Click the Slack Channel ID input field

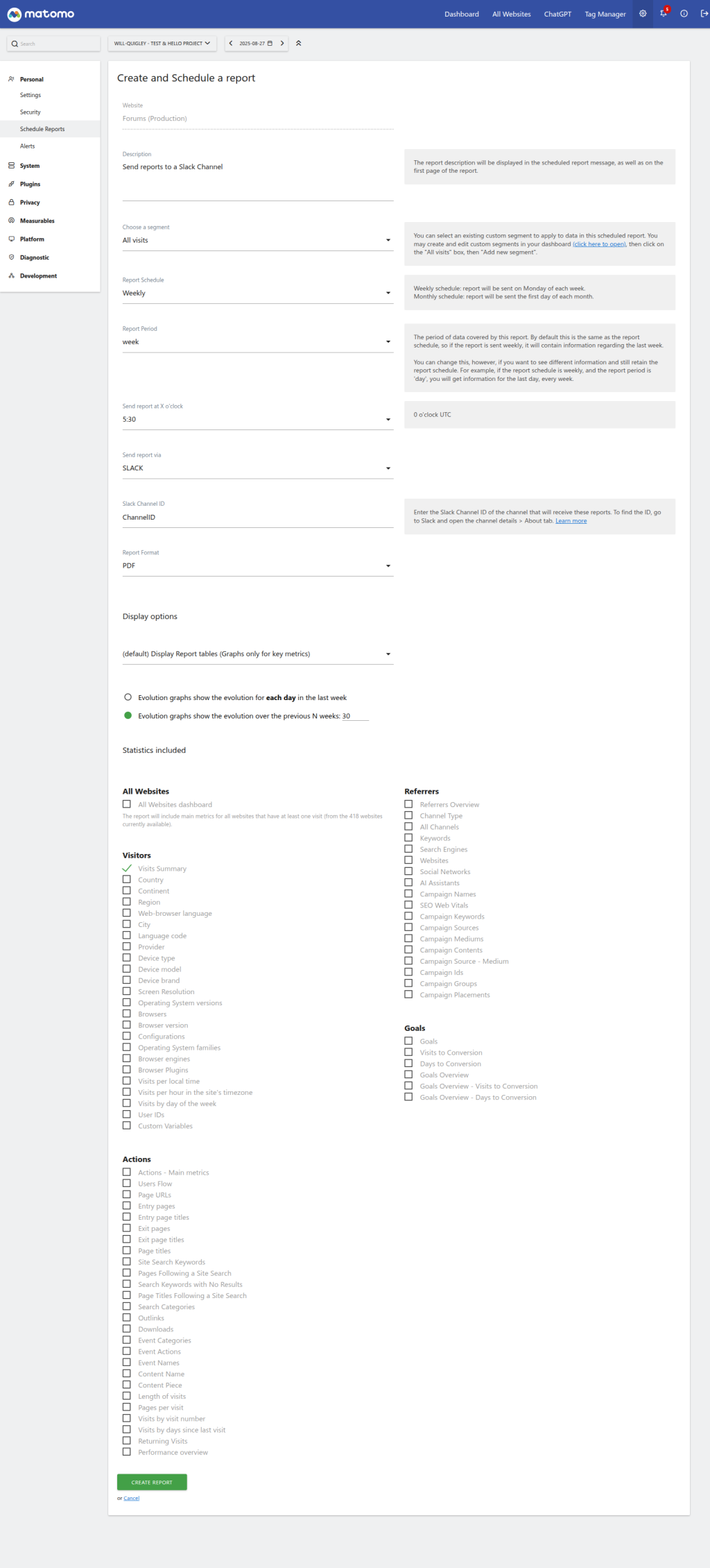[x=257, y=518]
